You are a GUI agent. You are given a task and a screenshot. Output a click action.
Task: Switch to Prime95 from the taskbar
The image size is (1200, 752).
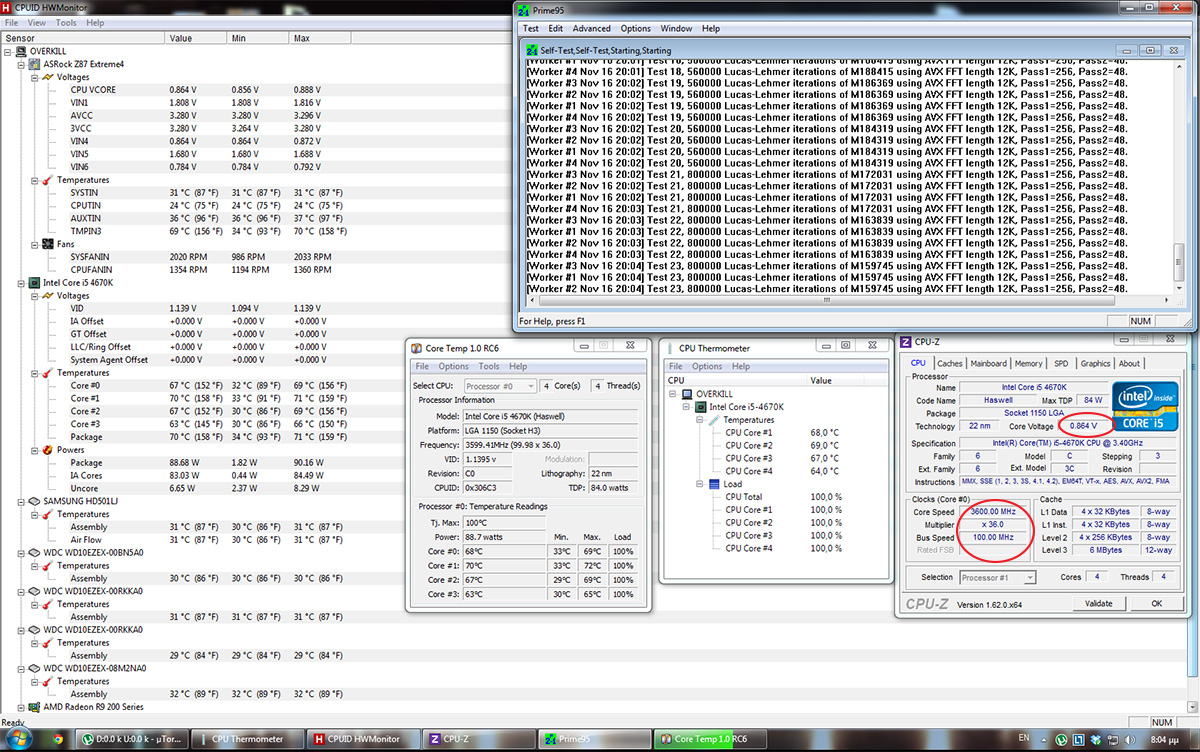point(593,739)
